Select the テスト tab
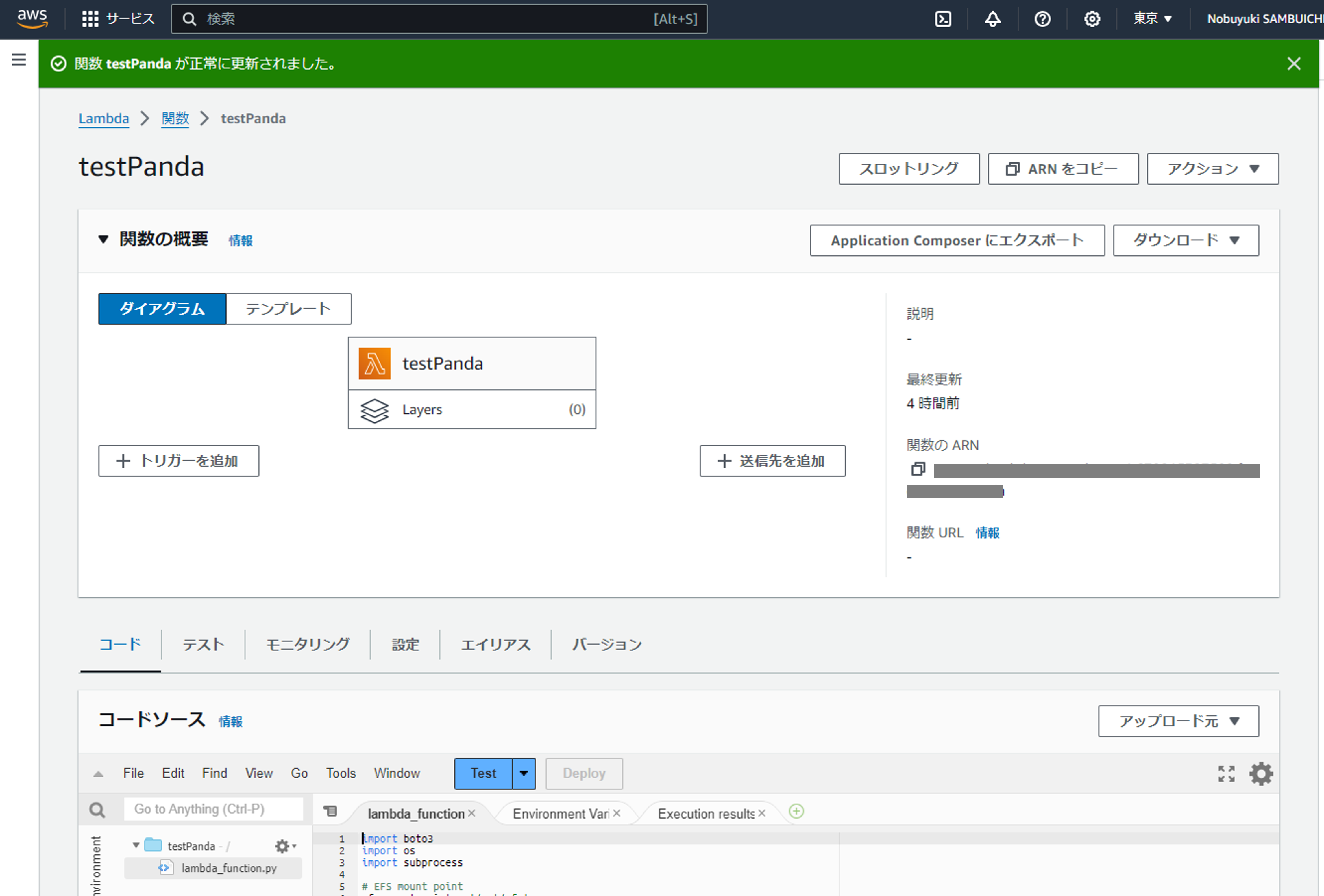This screenshot has width=1324, height=896. (x=203, y=644)
